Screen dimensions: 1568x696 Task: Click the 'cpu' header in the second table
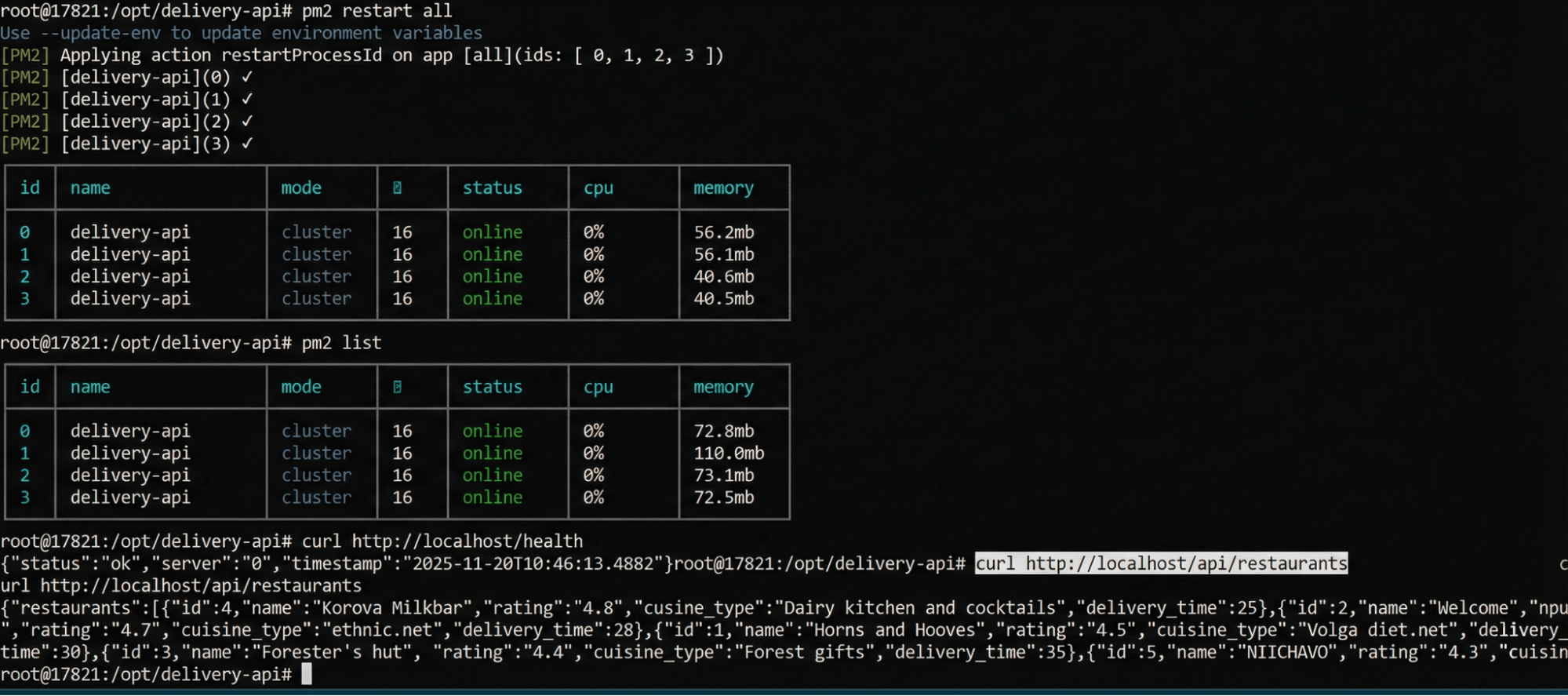pos(598,387)
